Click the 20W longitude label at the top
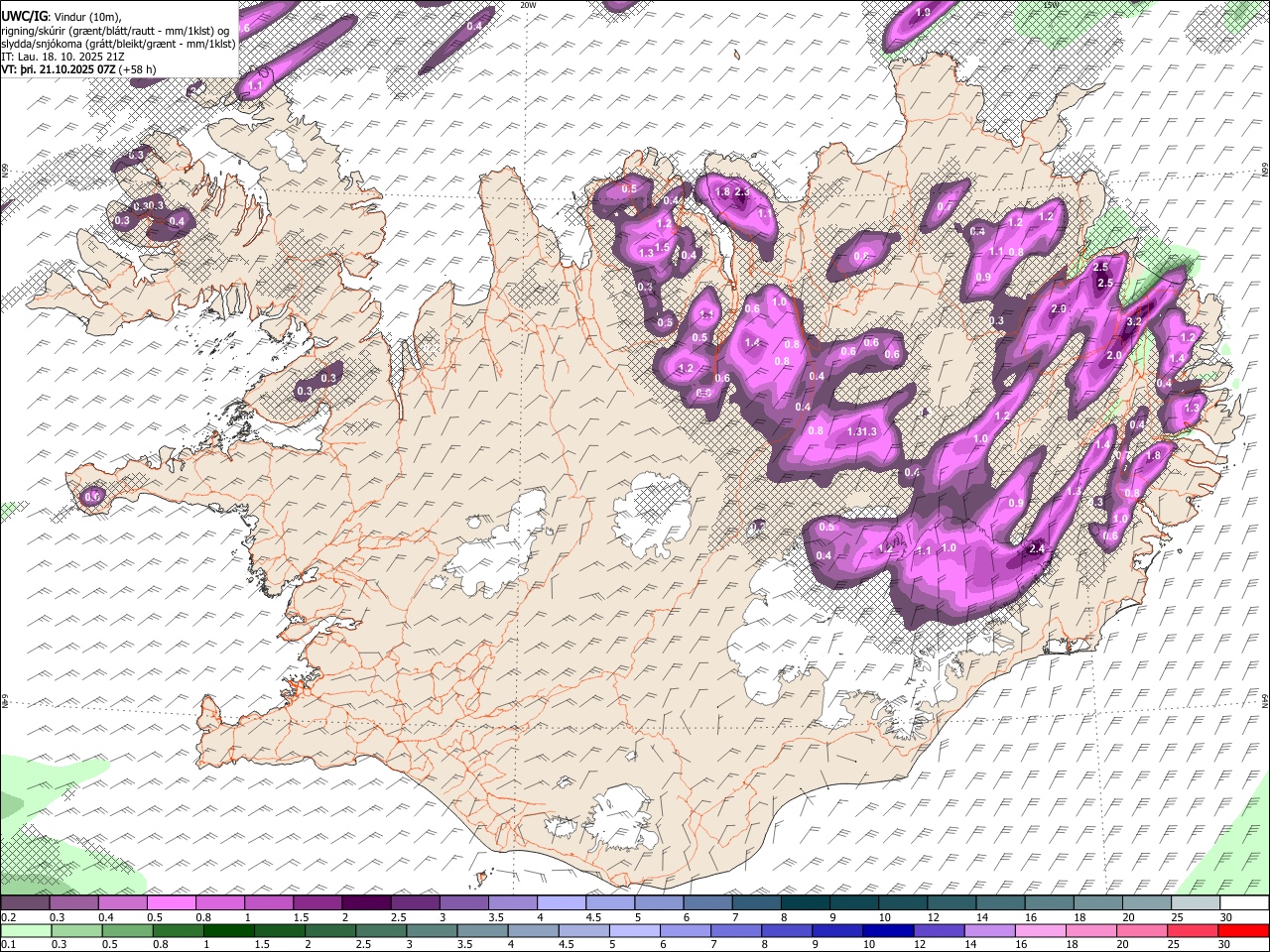 click(528, 5)
